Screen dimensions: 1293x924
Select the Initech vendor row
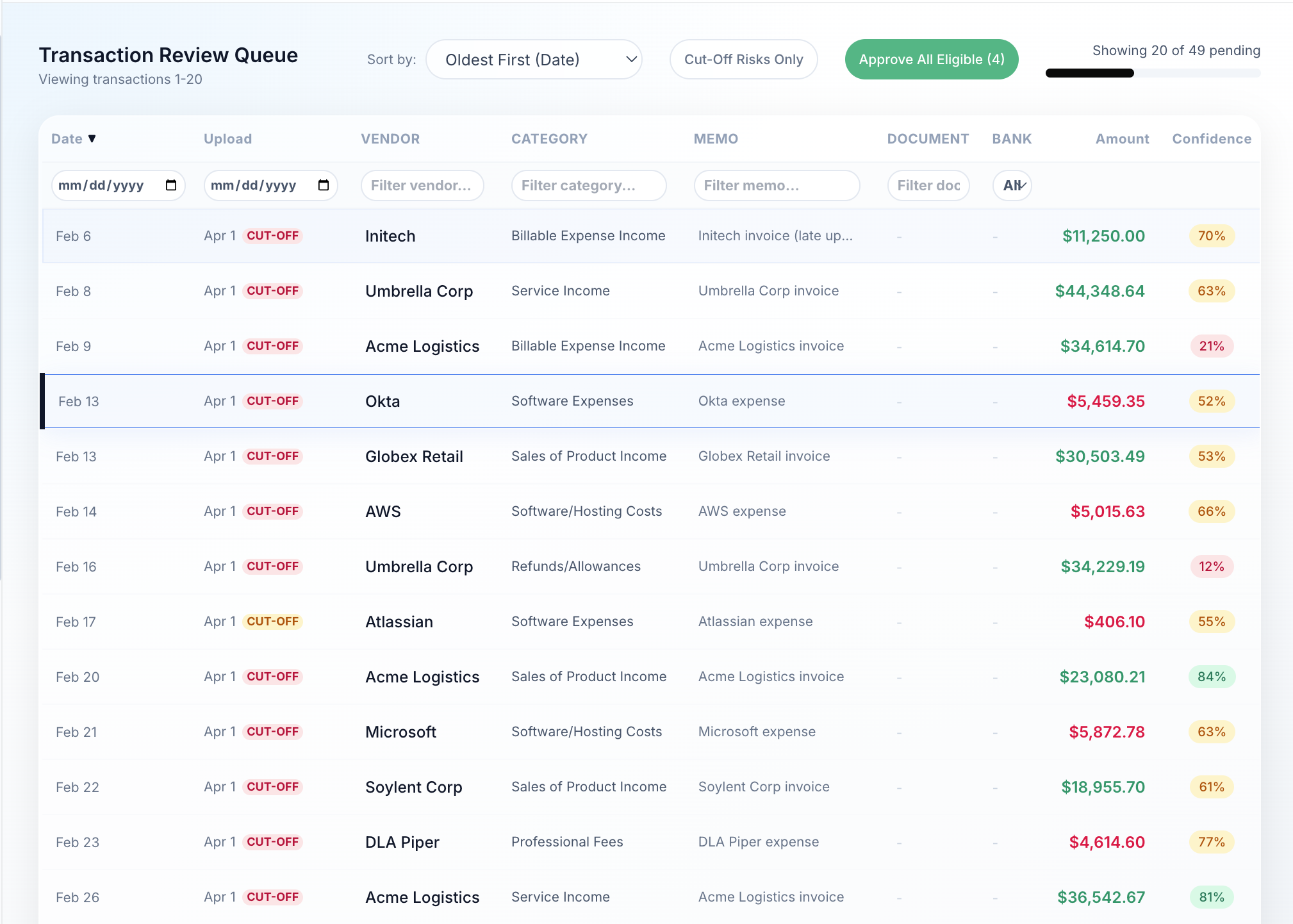pos(651,236)
